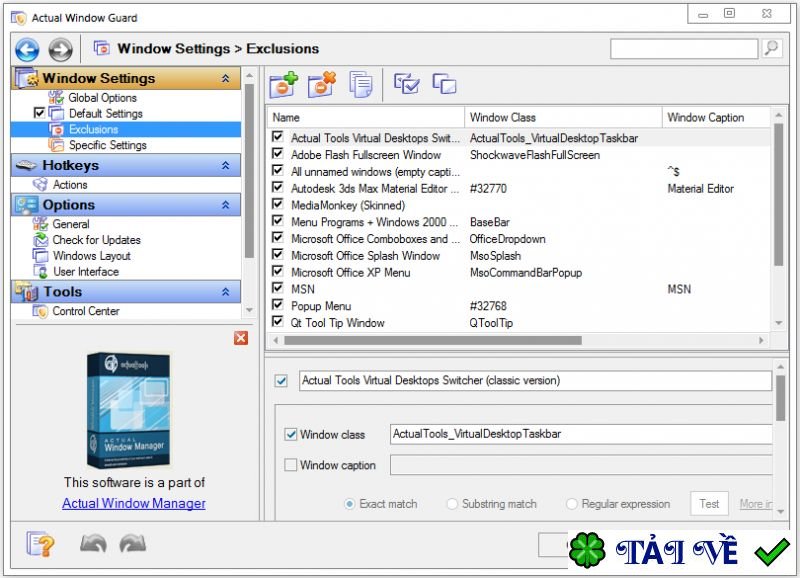Screen dimensions: 800x578
Task: Click the copy exclusion toolbar icon
Action: coord(361,85)
